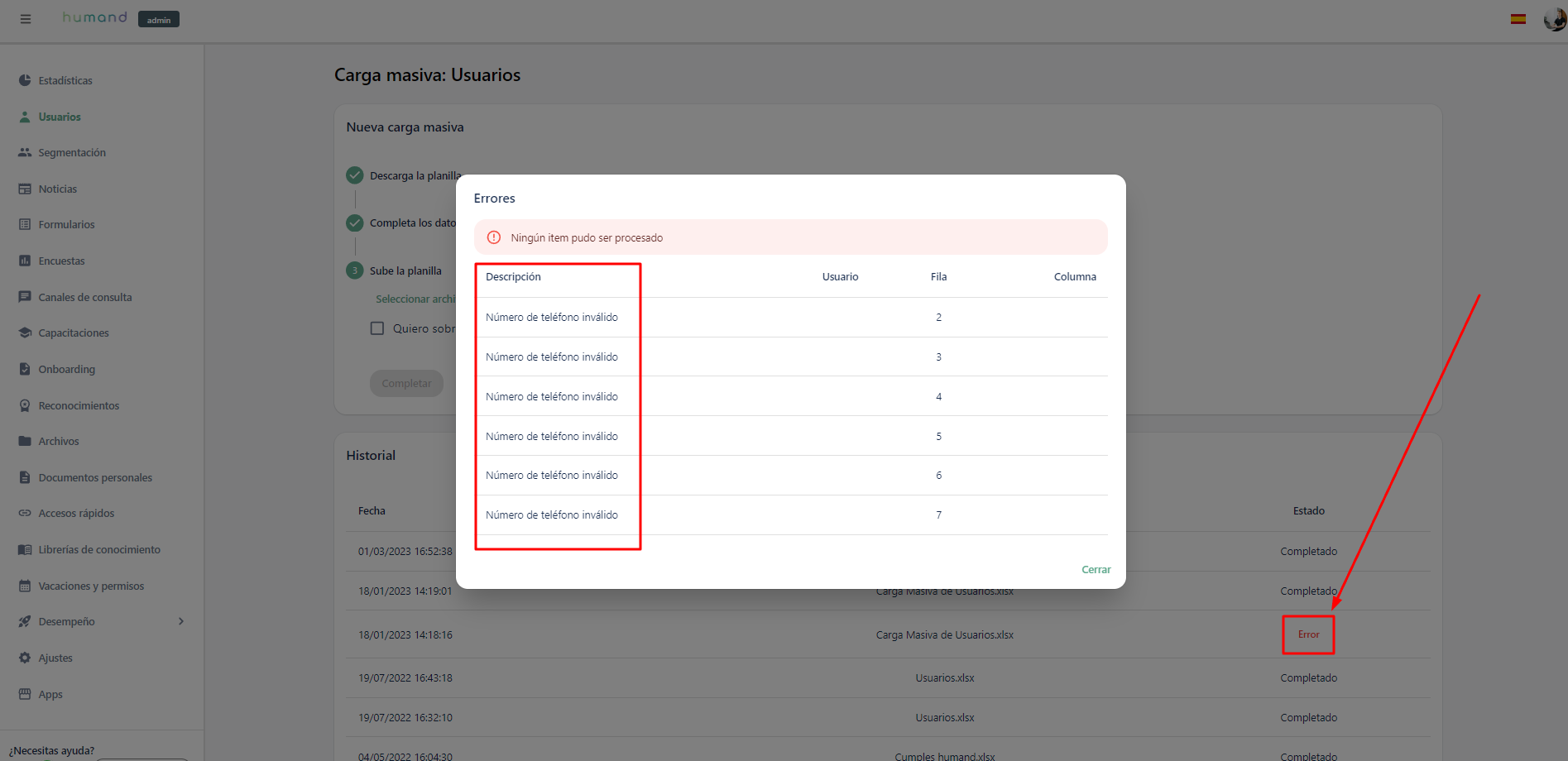Image resolution: width=1568 pixels, height=761 pixels.
Task: Toggle the "Quiero sobr..." checkbox
Action: 377,328
